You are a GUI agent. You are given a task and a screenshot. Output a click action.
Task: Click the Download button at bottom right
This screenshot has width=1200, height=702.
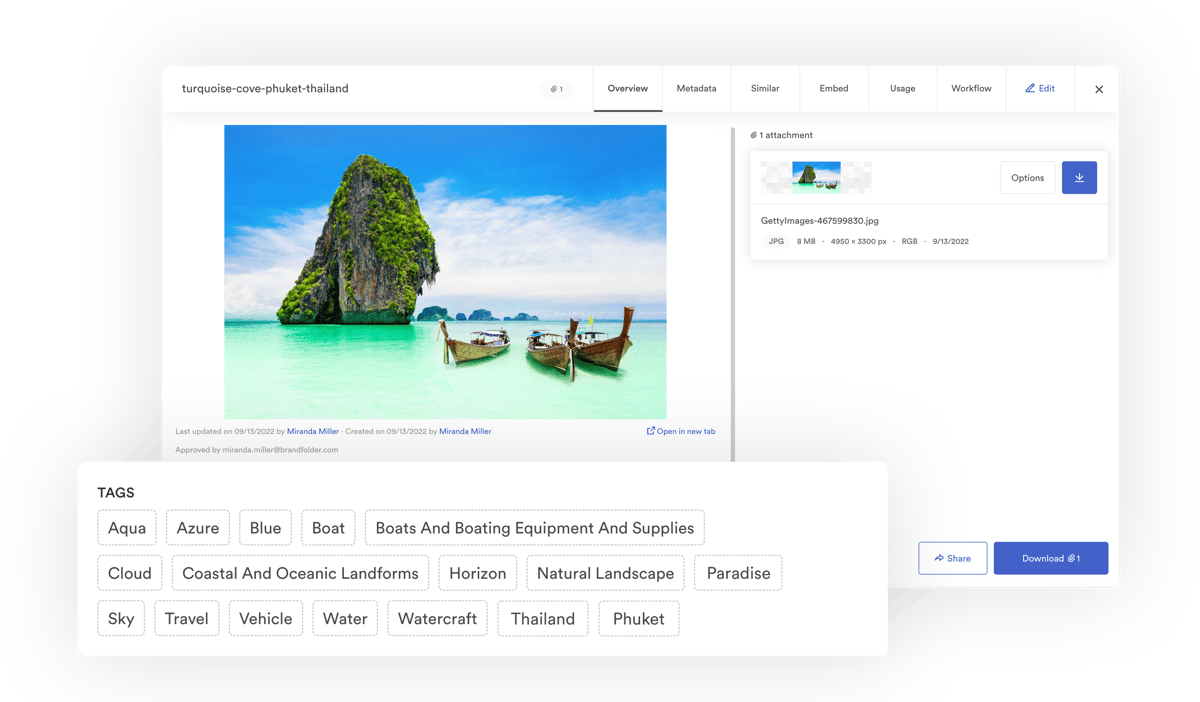[1051, 557]
